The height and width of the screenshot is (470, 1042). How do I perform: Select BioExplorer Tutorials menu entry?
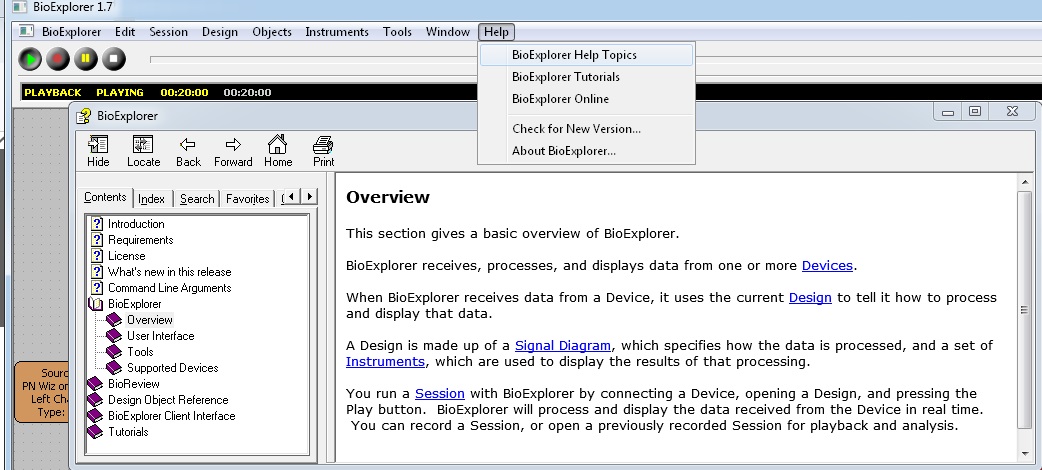point(565,77)
